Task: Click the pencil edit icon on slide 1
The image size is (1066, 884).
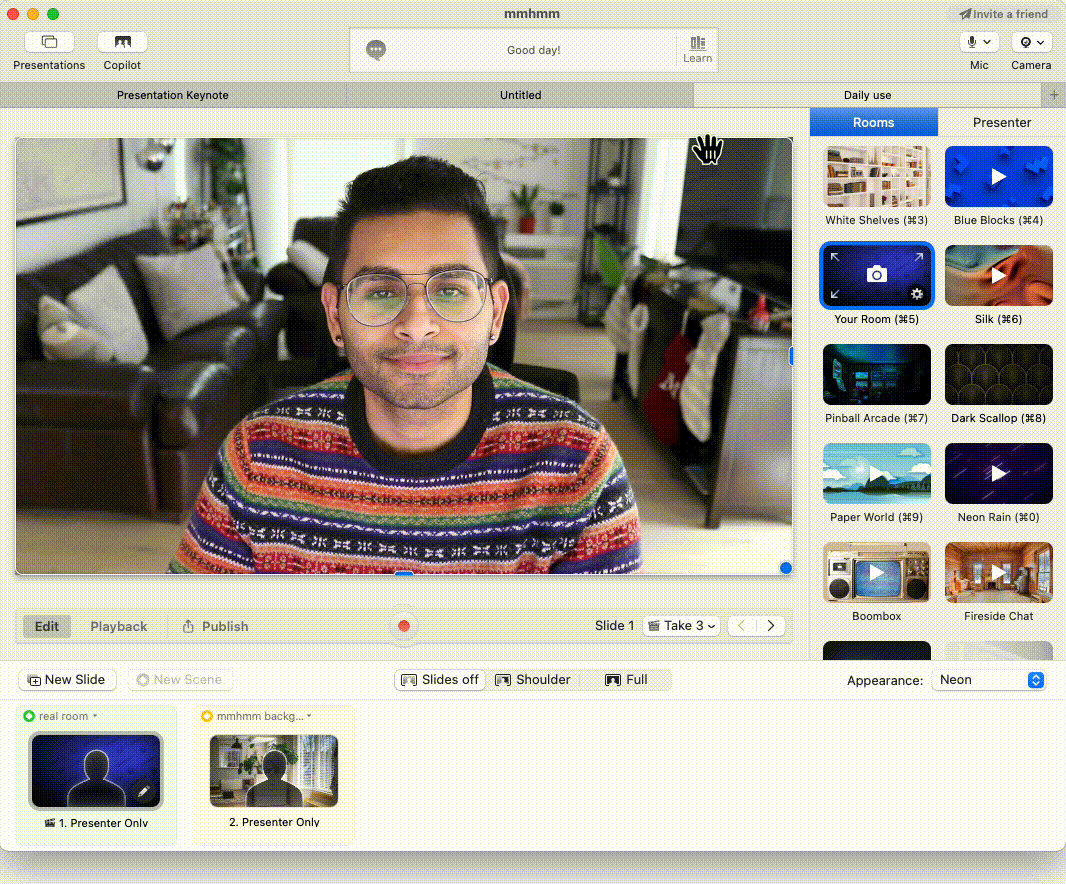Action: click(x=143, y=791)
